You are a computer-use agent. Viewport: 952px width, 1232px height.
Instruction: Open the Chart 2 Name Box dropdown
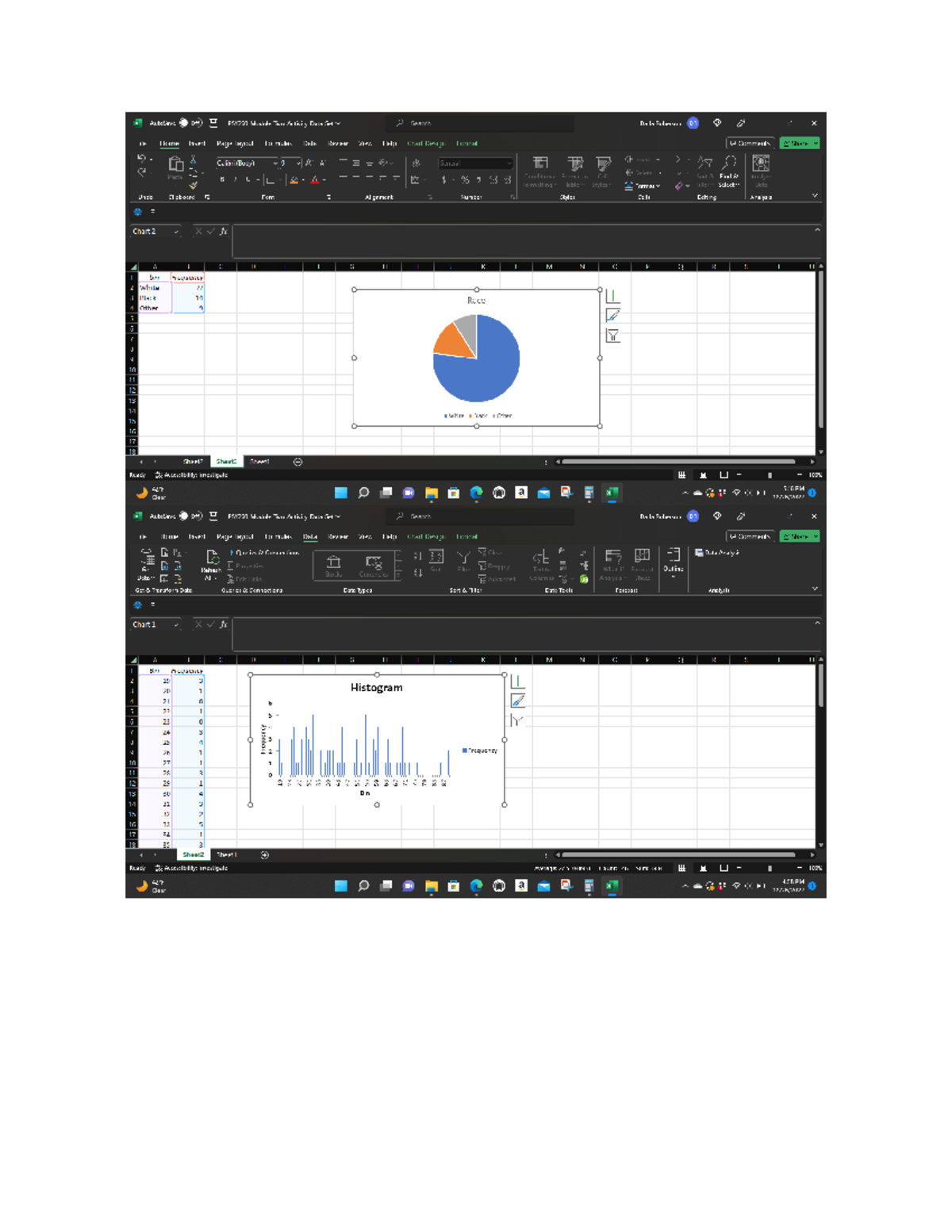pos(176,232)
